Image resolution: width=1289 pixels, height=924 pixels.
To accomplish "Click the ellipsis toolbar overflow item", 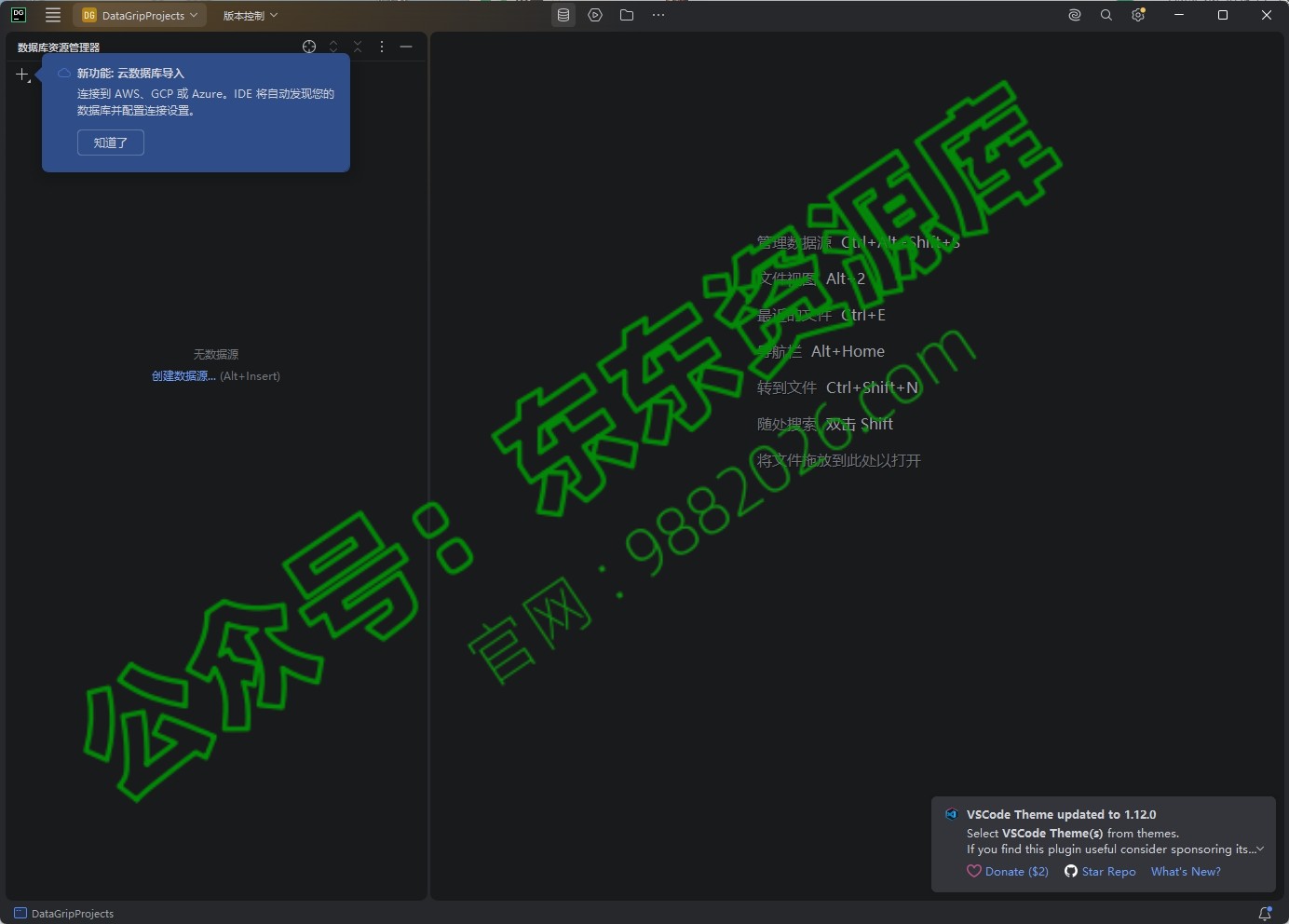I will tap(658, 15).
